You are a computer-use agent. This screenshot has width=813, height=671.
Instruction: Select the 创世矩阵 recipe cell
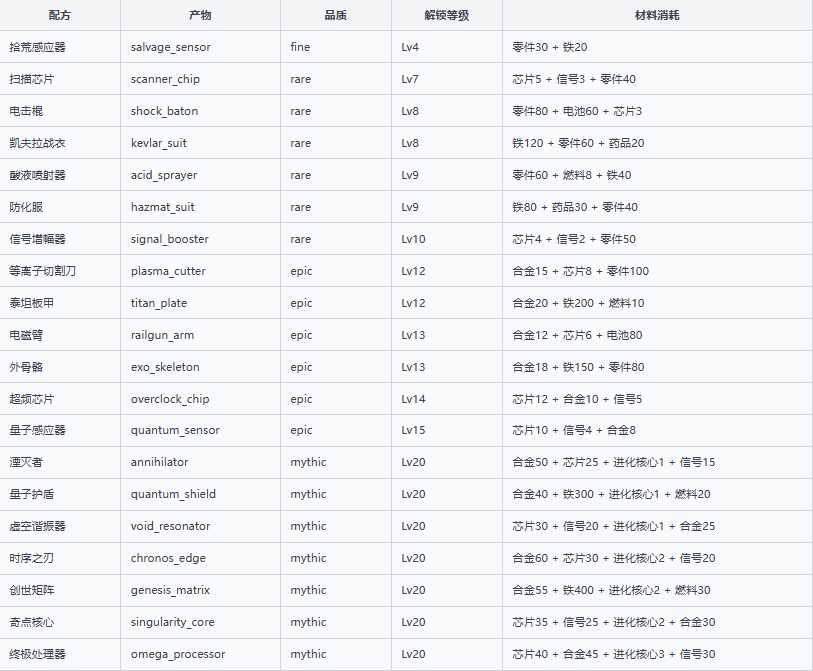(x=60, y=590)
